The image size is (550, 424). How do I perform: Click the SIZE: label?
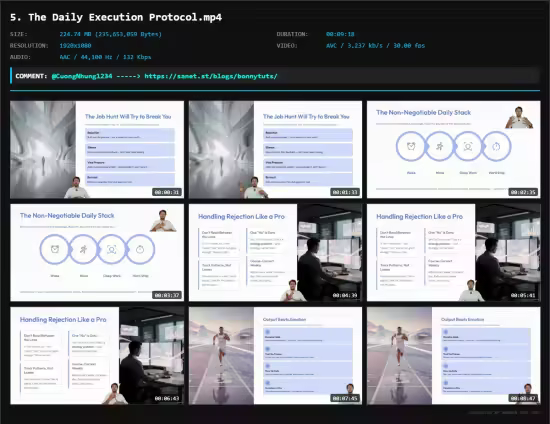coord(19,34)
